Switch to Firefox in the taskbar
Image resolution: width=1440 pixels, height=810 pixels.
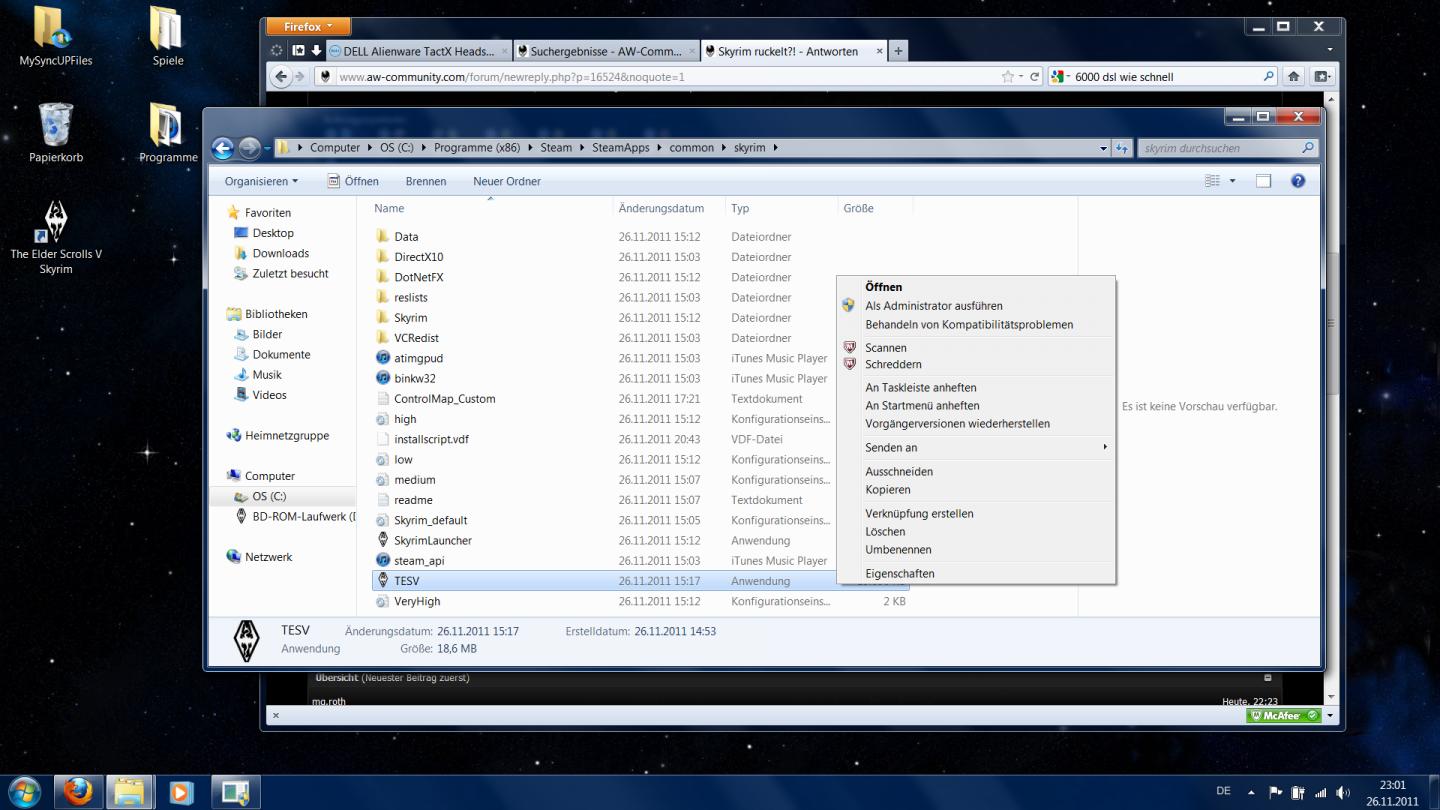point(77,791)
